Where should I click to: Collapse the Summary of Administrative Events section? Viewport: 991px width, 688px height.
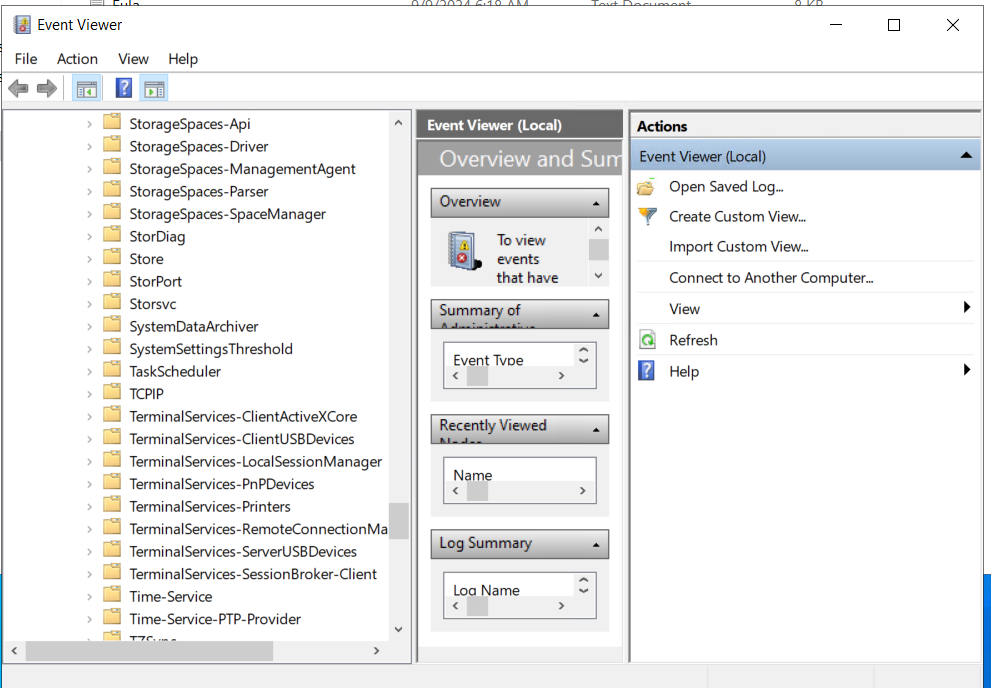coord(596,315)
